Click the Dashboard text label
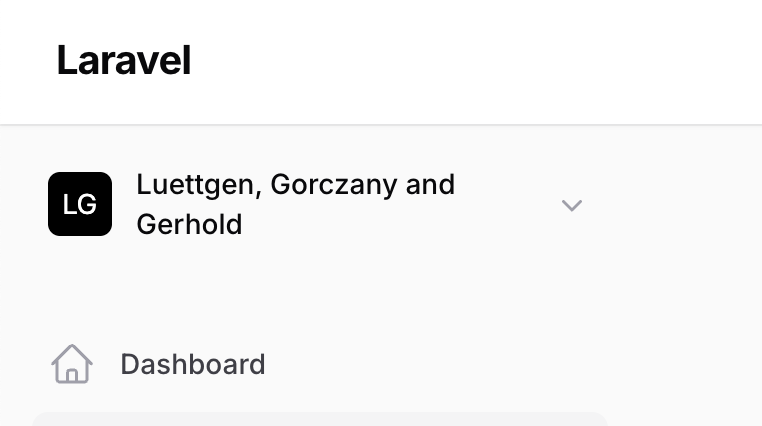Screen dimensions: 762x426 [192, 364]
